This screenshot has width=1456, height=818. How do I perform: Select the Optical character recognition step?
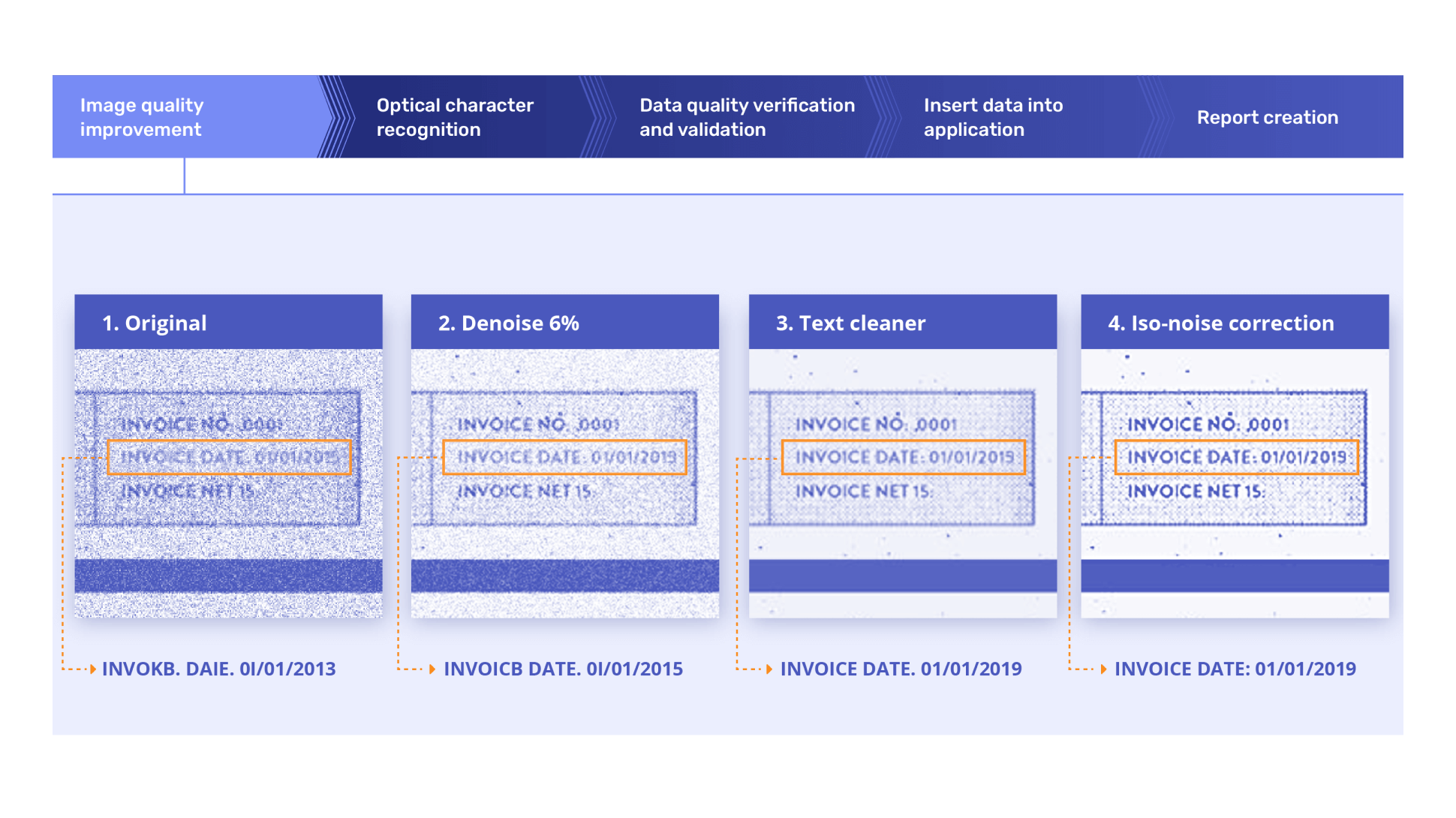(455, 117)
